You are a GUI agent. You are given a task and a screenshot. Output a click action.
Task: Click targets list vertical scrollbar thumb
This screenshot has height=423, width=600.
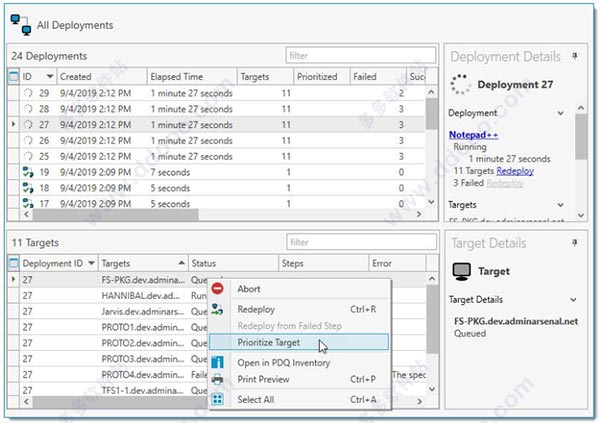tap(432, 319)
